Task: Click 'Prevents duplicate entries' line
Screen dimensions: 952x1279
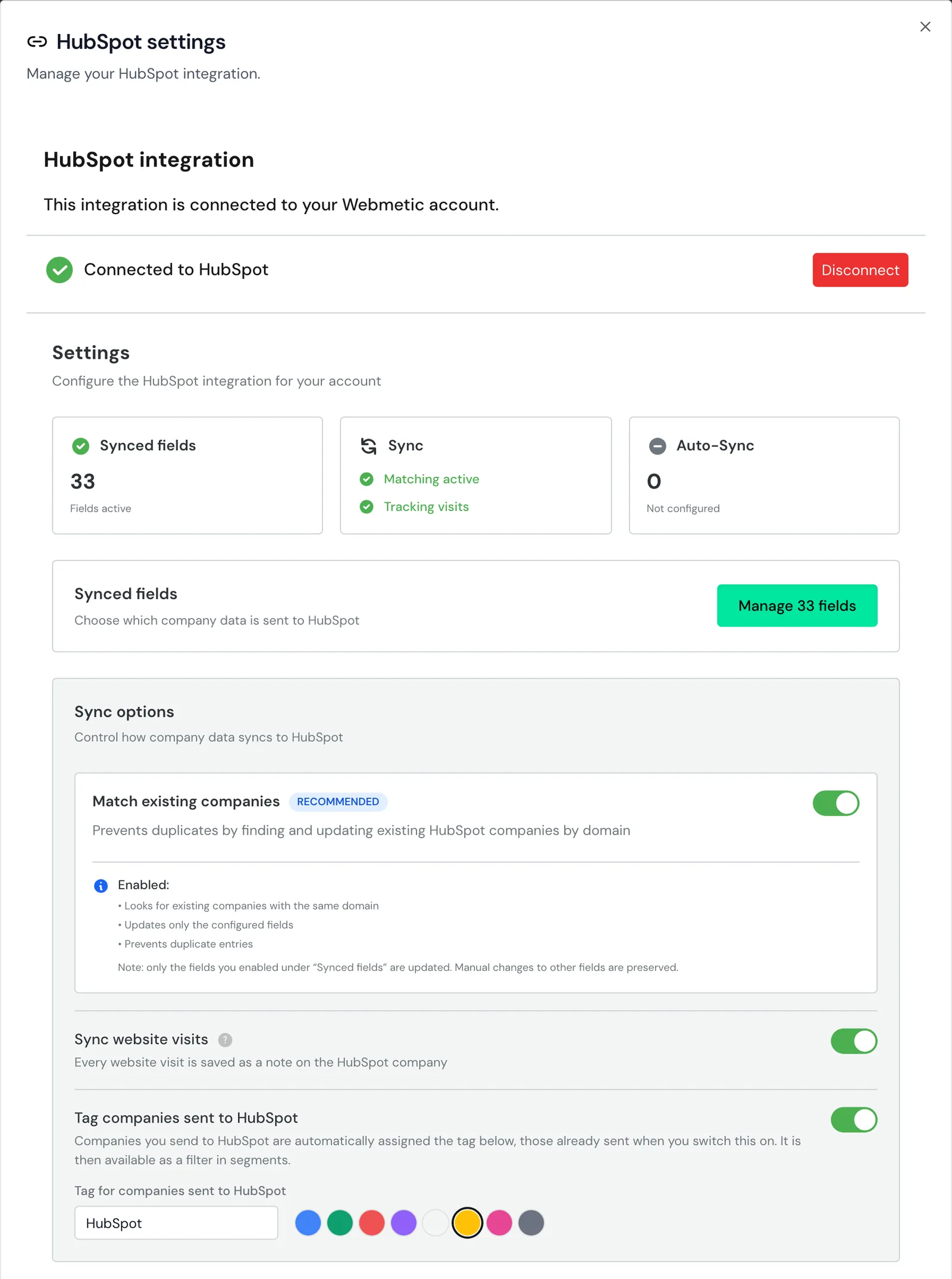Action: pyautogui.click(x=188, y=944)
